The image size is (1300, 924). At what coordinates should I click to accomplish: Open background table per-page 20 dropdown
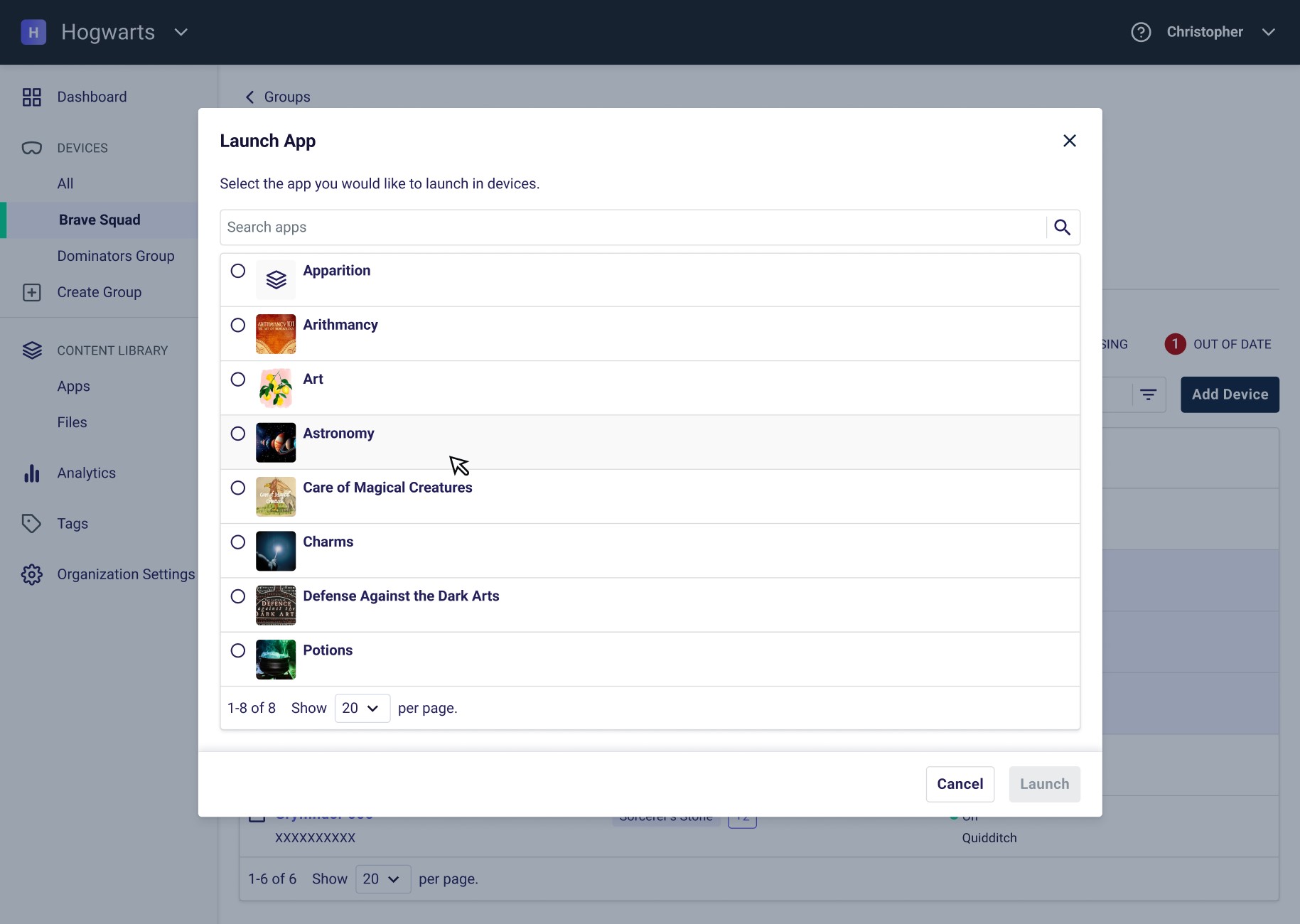coord(383,879)
